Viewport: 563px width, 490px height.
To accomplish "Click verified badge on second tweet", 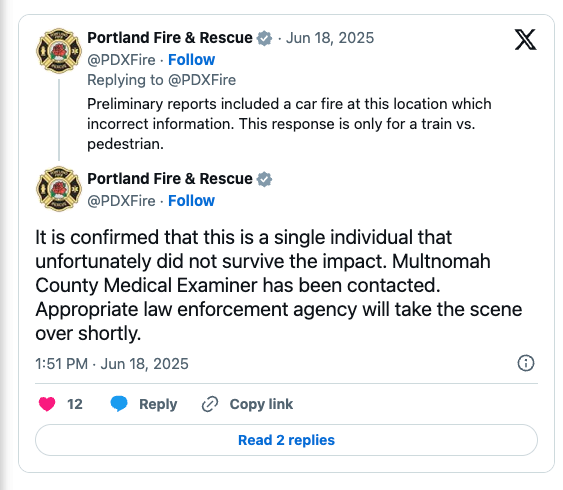I will [x=264, y=179].
